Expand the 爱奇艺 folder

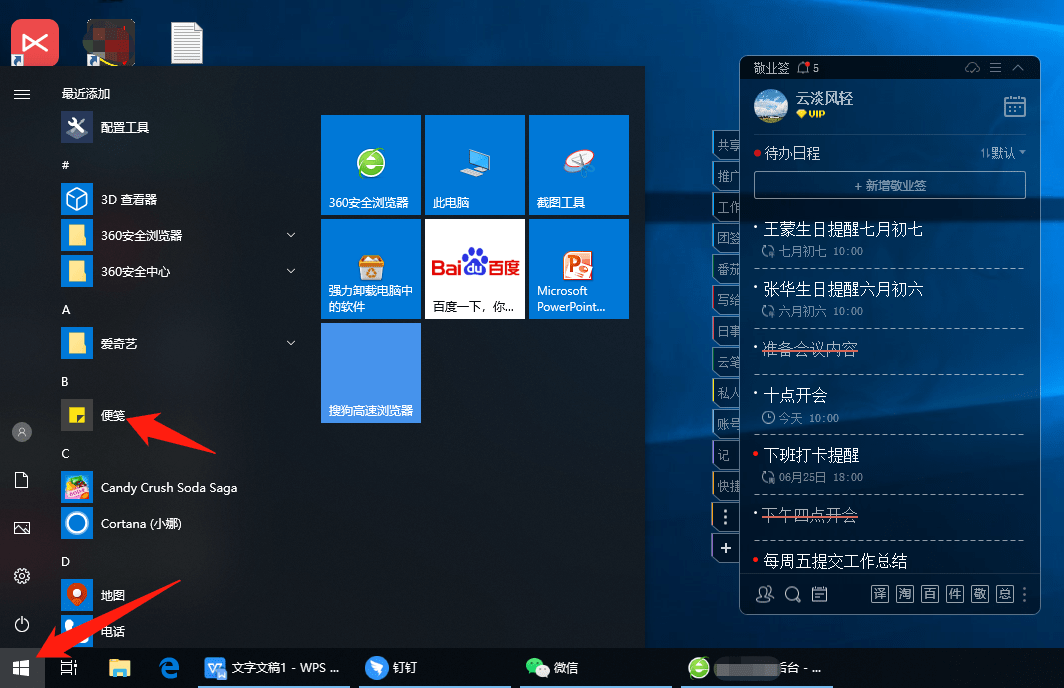tap(291, 343)
